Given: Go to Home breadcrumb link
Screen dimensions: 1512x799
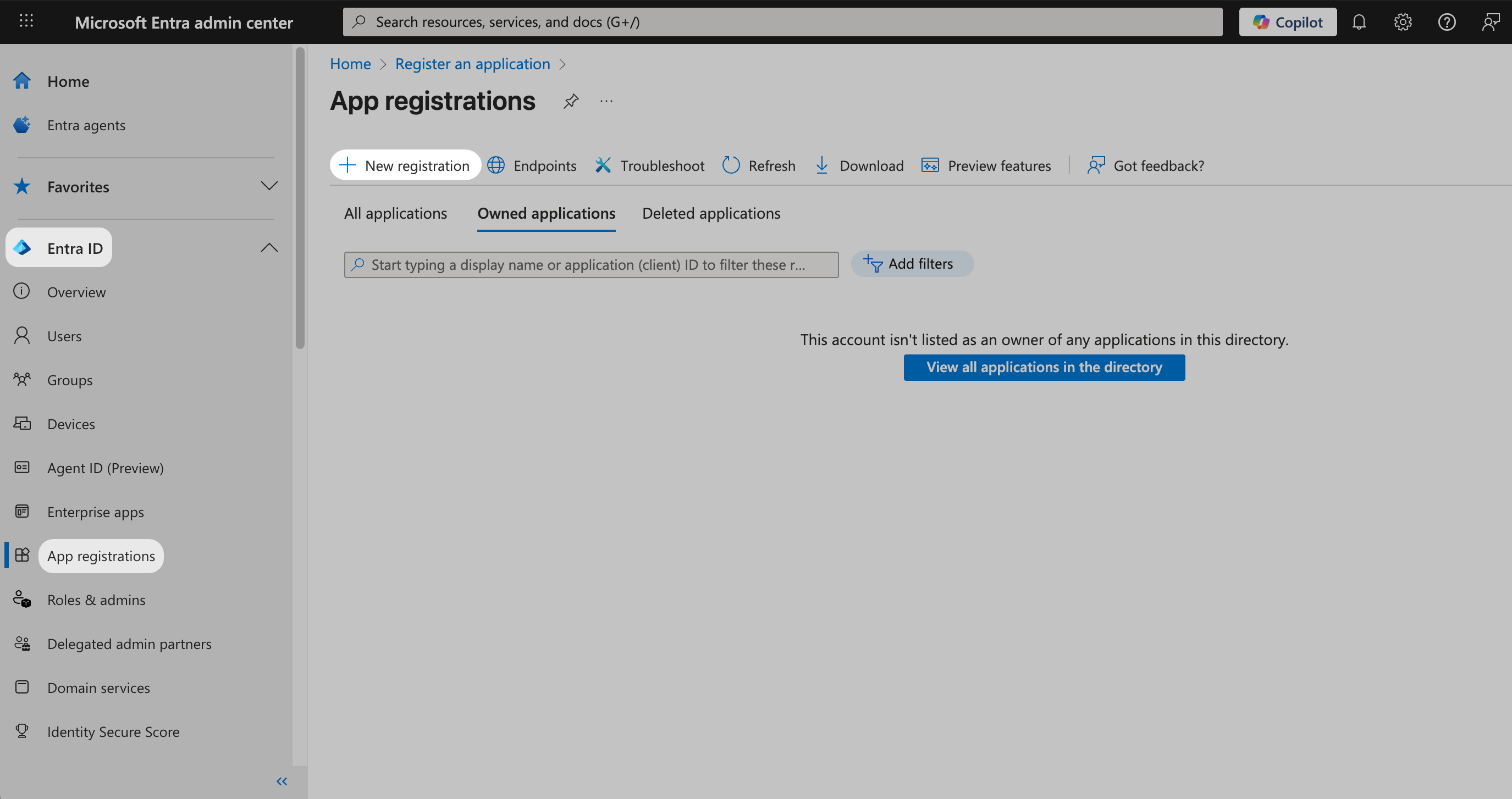Looking at the screenshot, I should [x=350, y=64].
